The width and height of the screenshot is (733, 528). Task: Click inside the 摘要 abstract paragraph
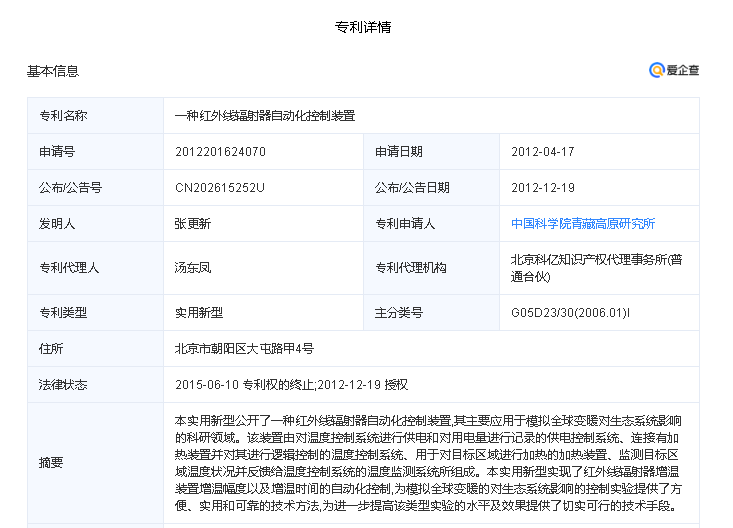pos(430,462)
